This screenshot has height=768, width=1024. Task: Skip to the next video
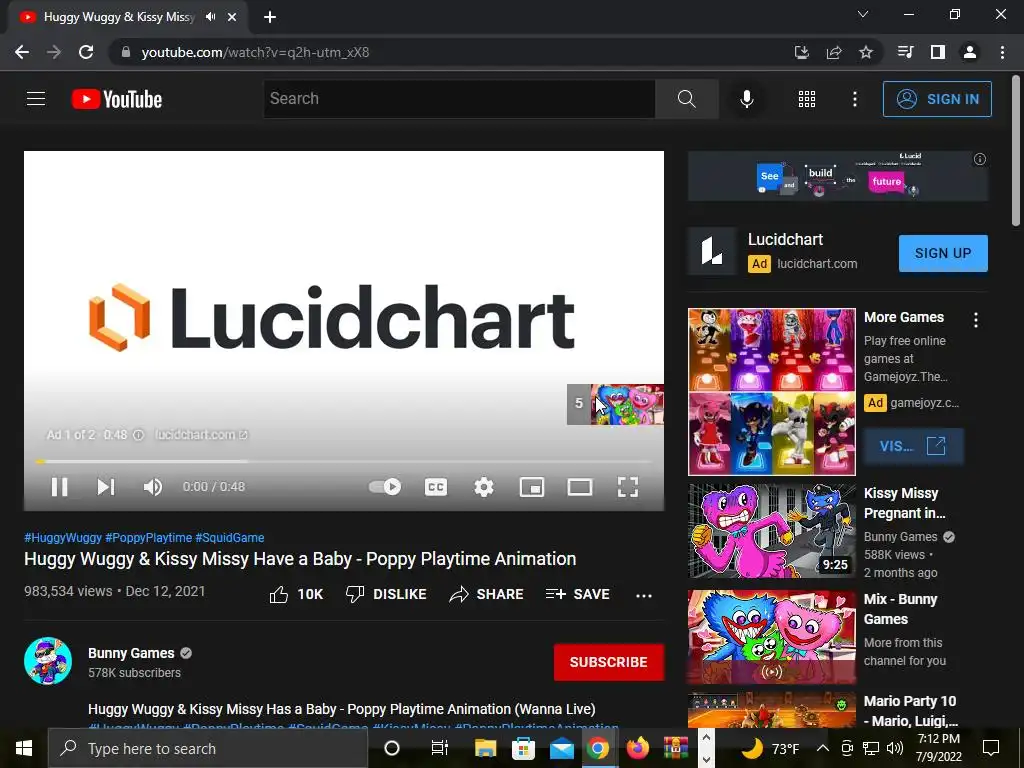(106, 487)
